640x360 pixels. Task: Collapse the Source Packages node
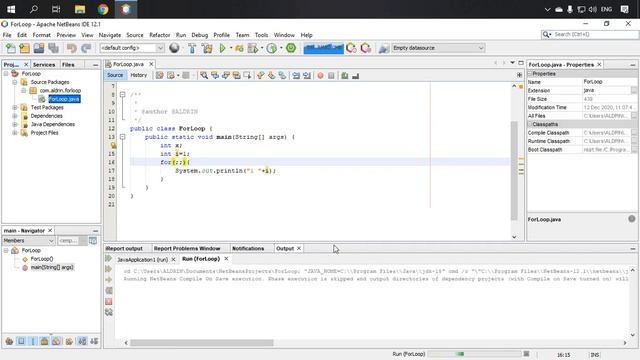[x=15, y=82]
